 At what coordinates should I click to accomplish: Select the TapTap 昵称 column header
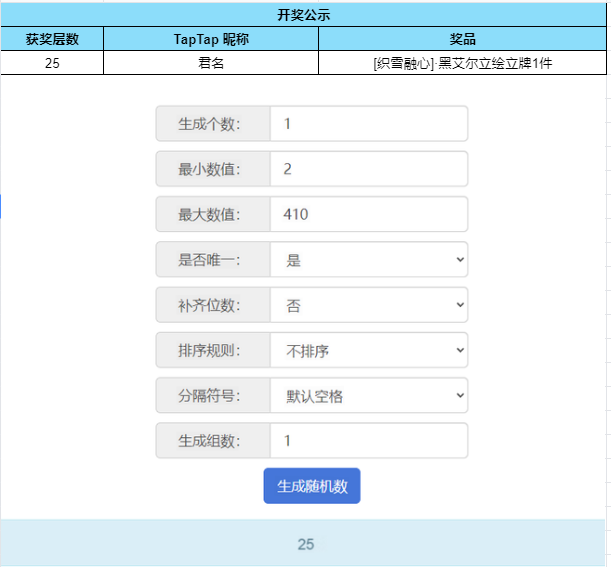coord(211,39)
